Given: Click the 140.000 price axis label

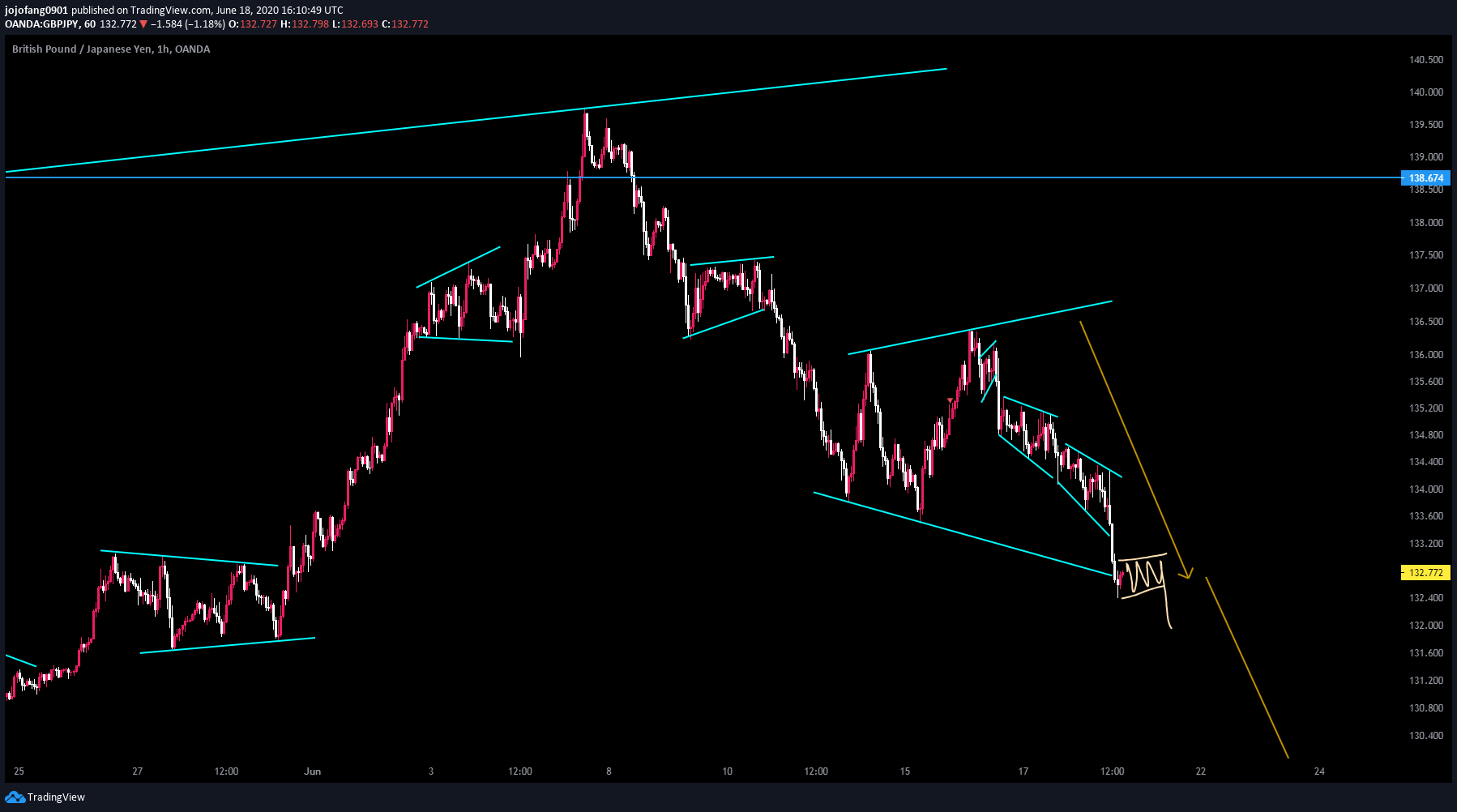Looking at the screenshot, I should 1426,92.
